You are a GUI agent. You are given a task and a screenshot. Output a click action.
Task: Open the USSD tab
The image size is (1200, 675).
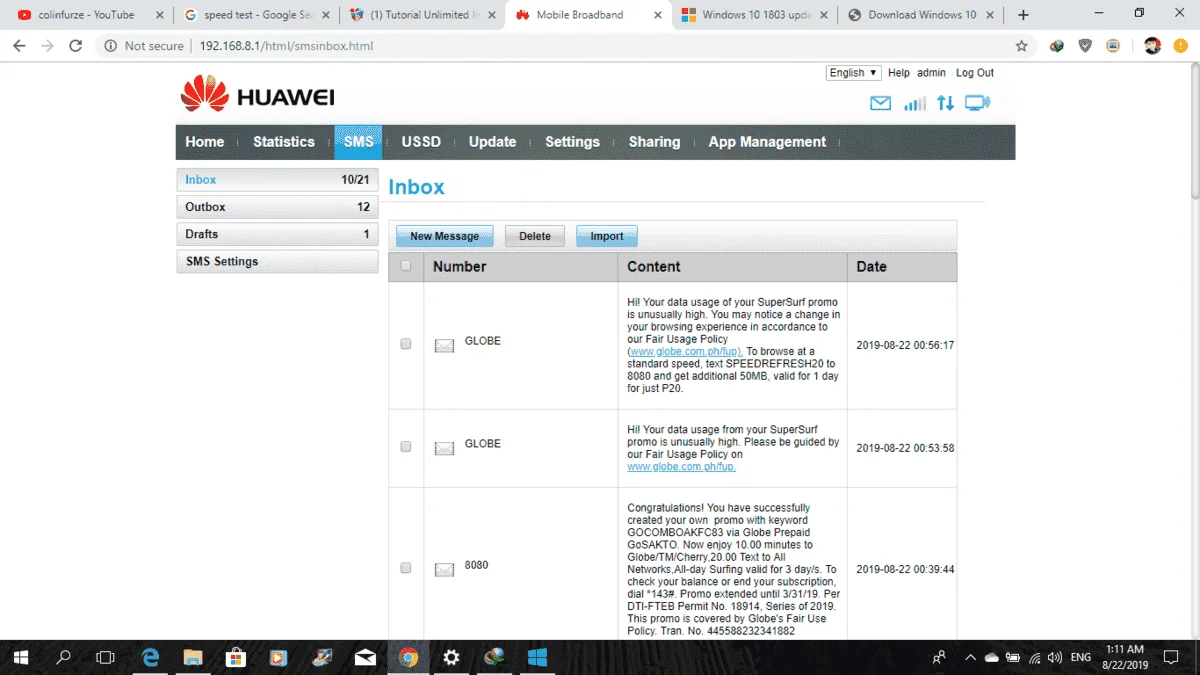click(x=421, y=142)
